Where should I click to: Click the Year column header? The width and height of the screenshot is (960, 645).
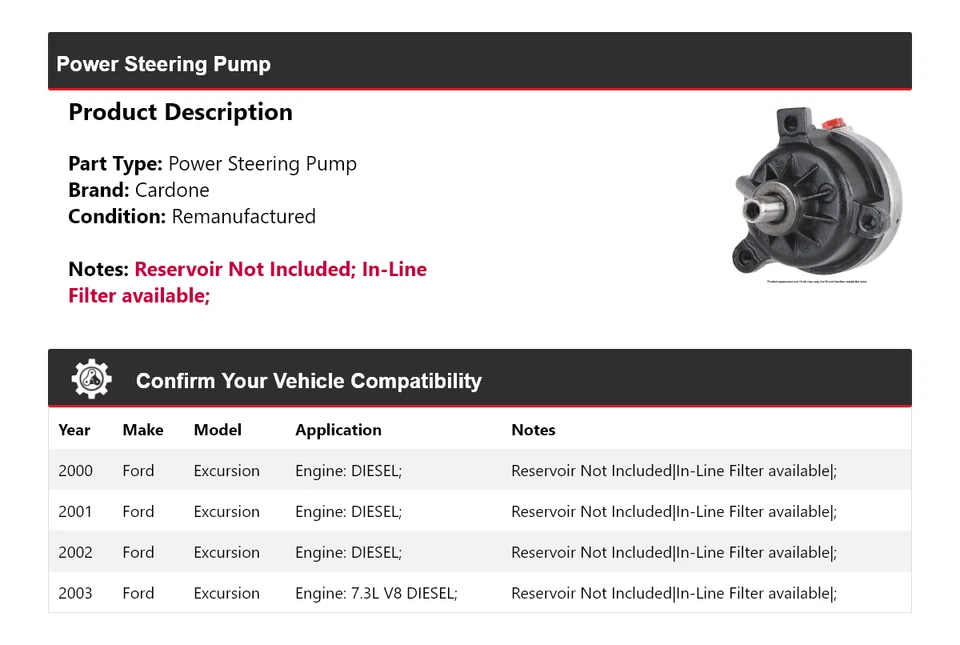pyautogui.click(x=74, y=430)
